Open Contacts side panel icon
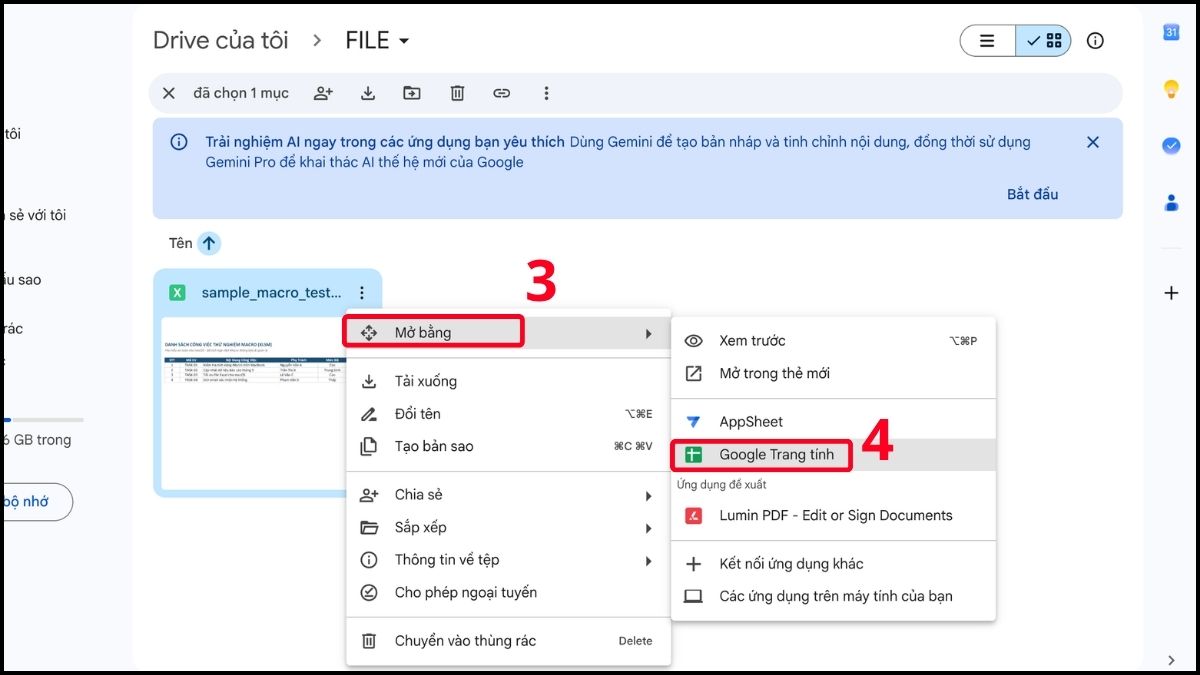The width and height of the screenshot is (1200, 675). [x=1171, y=202]
